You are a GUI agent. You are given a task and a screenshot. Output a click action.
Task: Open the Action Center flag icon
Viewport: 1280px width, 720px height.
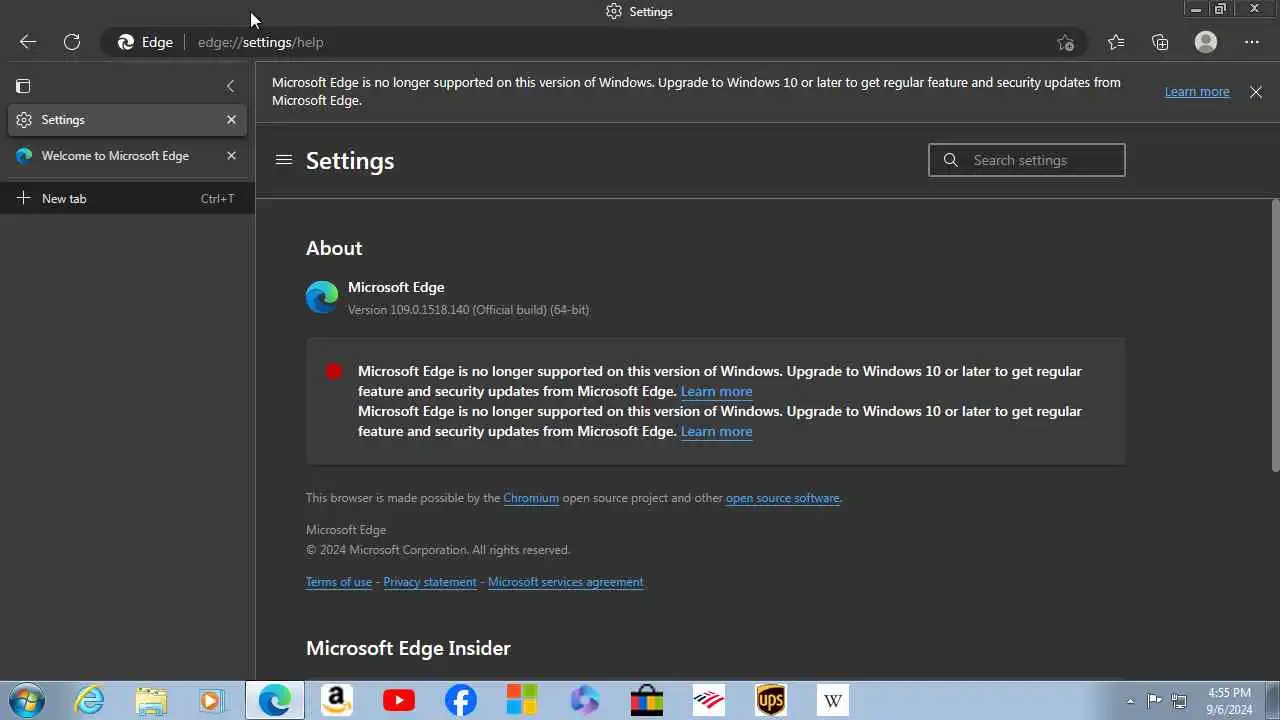pyautogui.click(x=1154, y=701)
